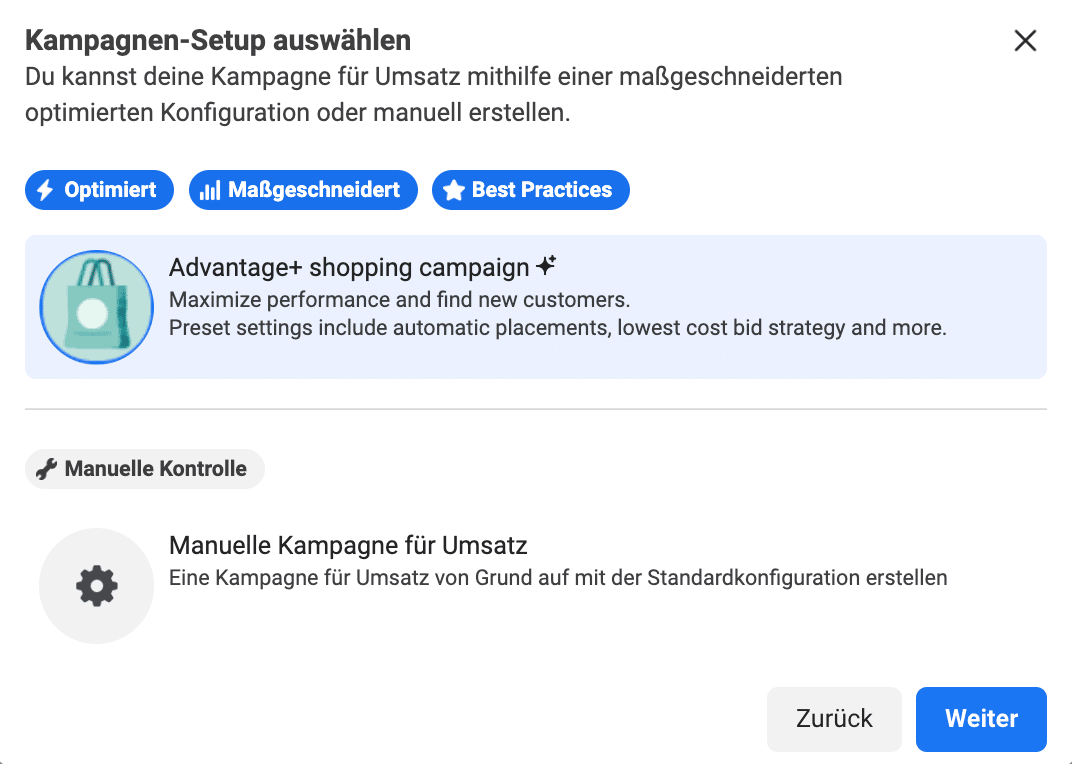Image resolution: width=1072 pixels, height=764 pixels.
Task: Click the X icon to dismiss the dialog
Action: click(1025, 40)
